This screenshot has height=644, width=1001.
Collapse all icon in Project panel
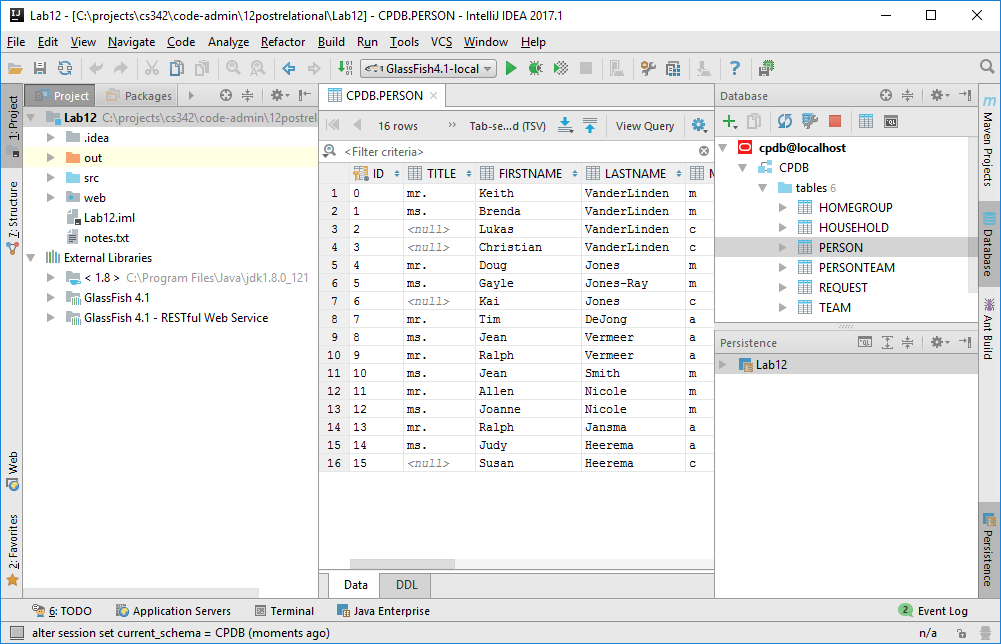[248, 96]
